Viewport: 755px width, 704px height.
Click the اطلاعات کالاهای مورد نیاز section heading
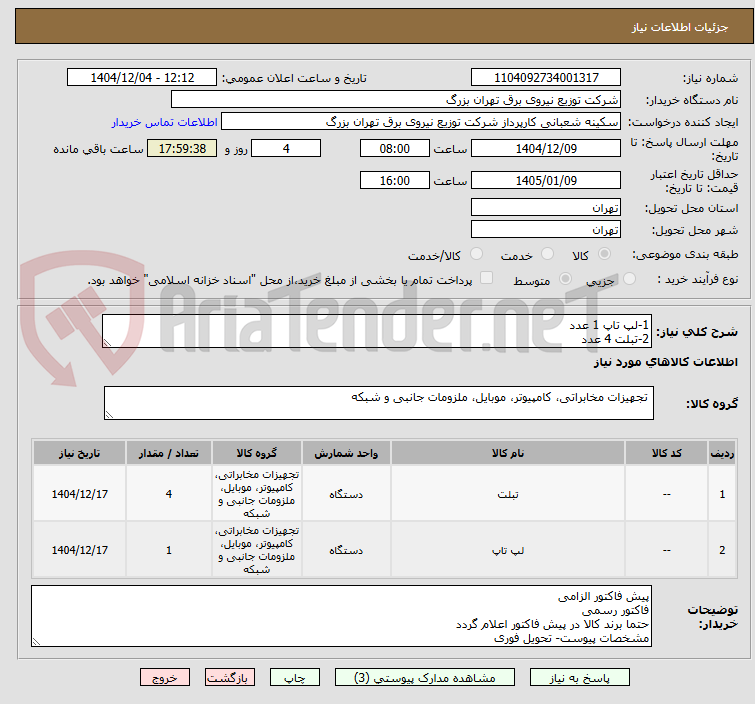click(x=665, y=362)
